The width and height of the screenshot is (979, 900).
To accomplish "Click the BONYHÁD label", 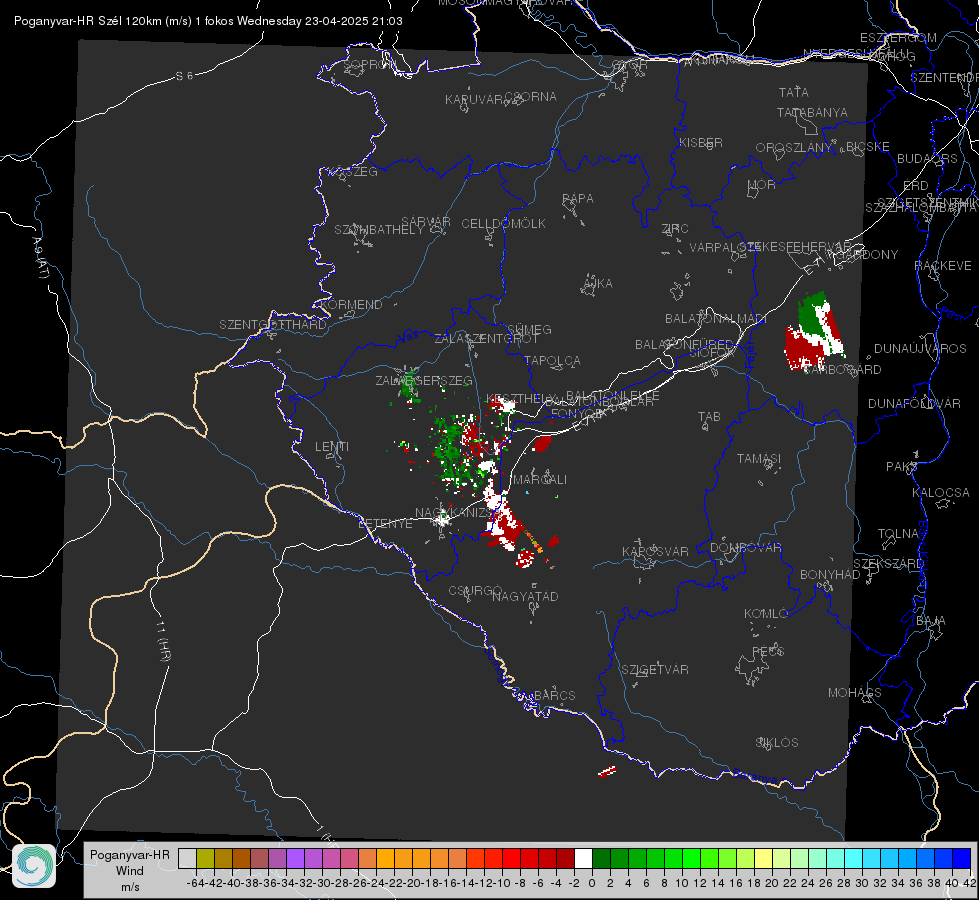I will [x=830, y=575].
